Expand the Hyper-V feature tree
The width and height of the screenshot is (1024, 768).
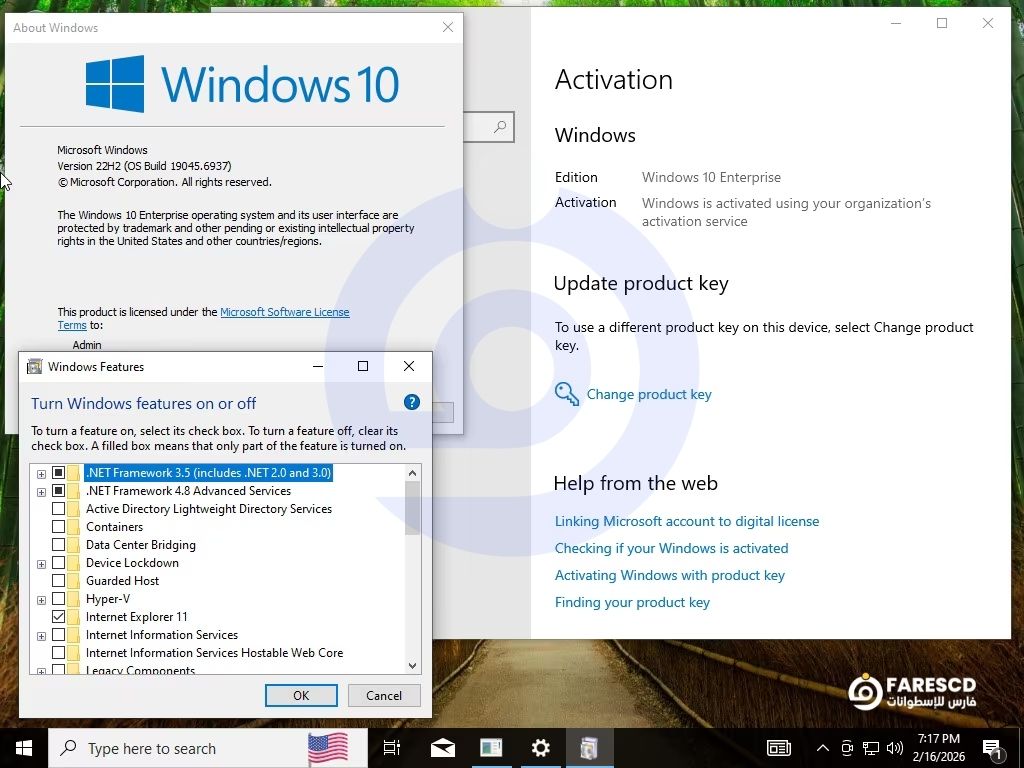(42, 599)
